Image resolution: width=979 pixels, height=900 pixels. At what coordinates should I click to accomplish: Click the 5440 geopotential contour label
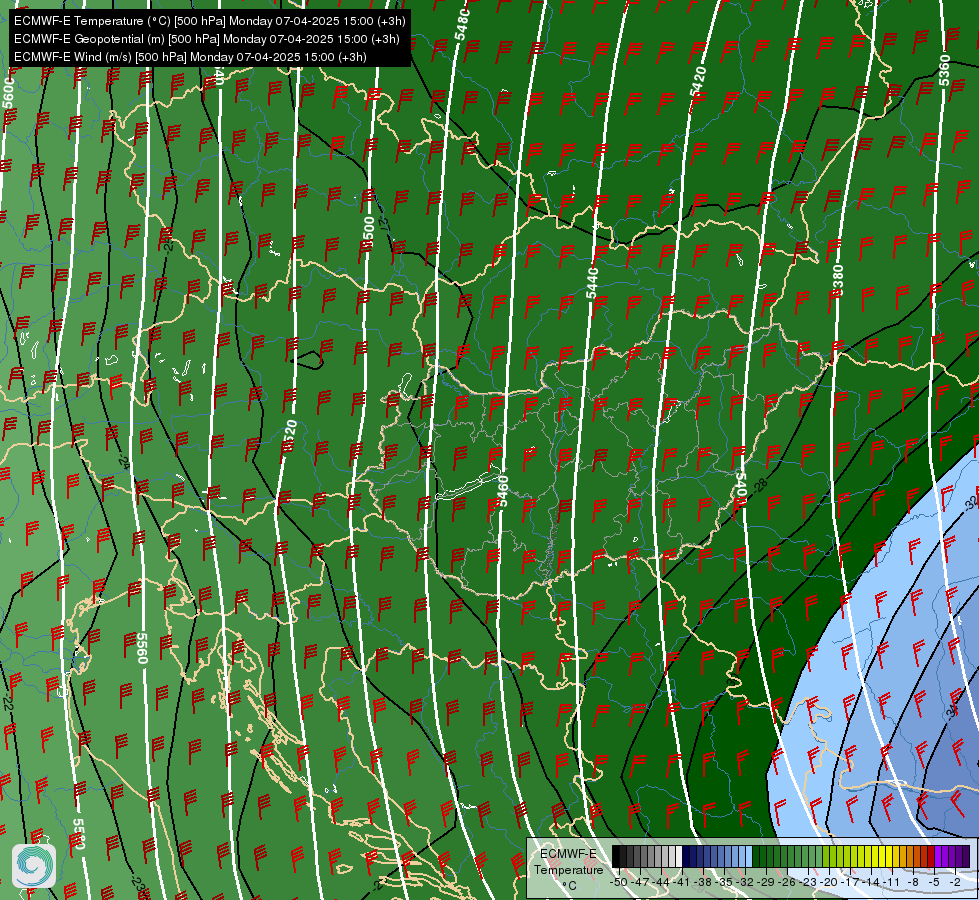592,283
